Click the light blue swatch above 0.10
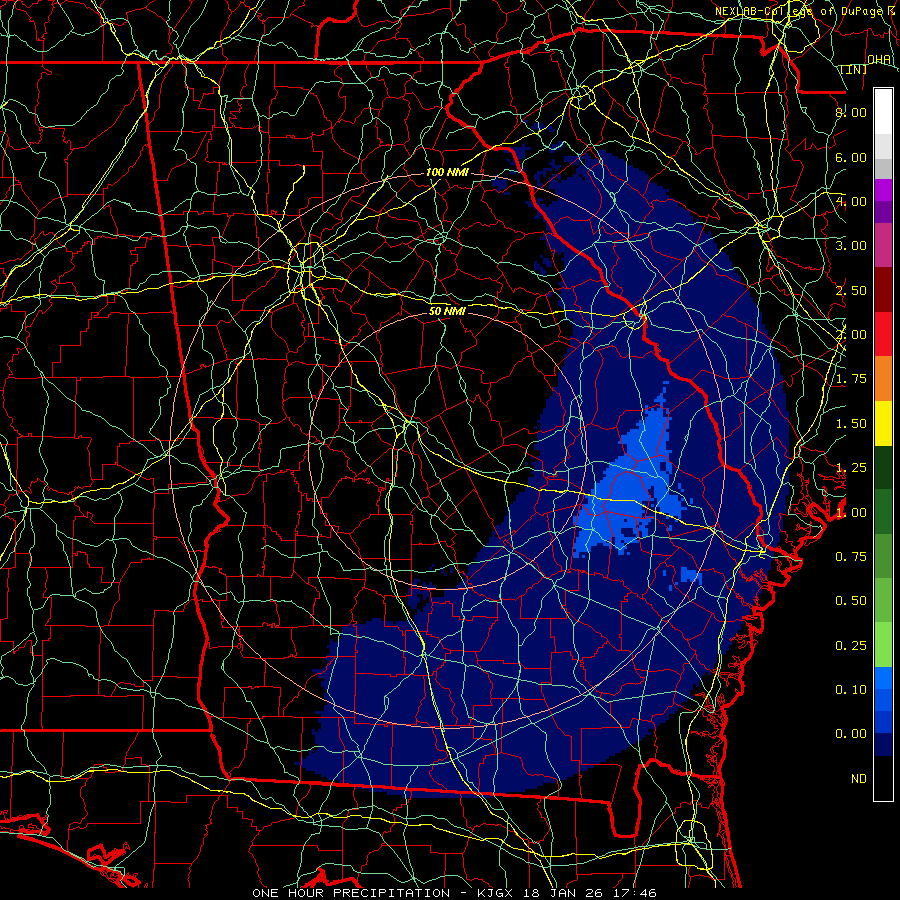The height and width of the screenshot is (900, 900). tap(883, 678)
